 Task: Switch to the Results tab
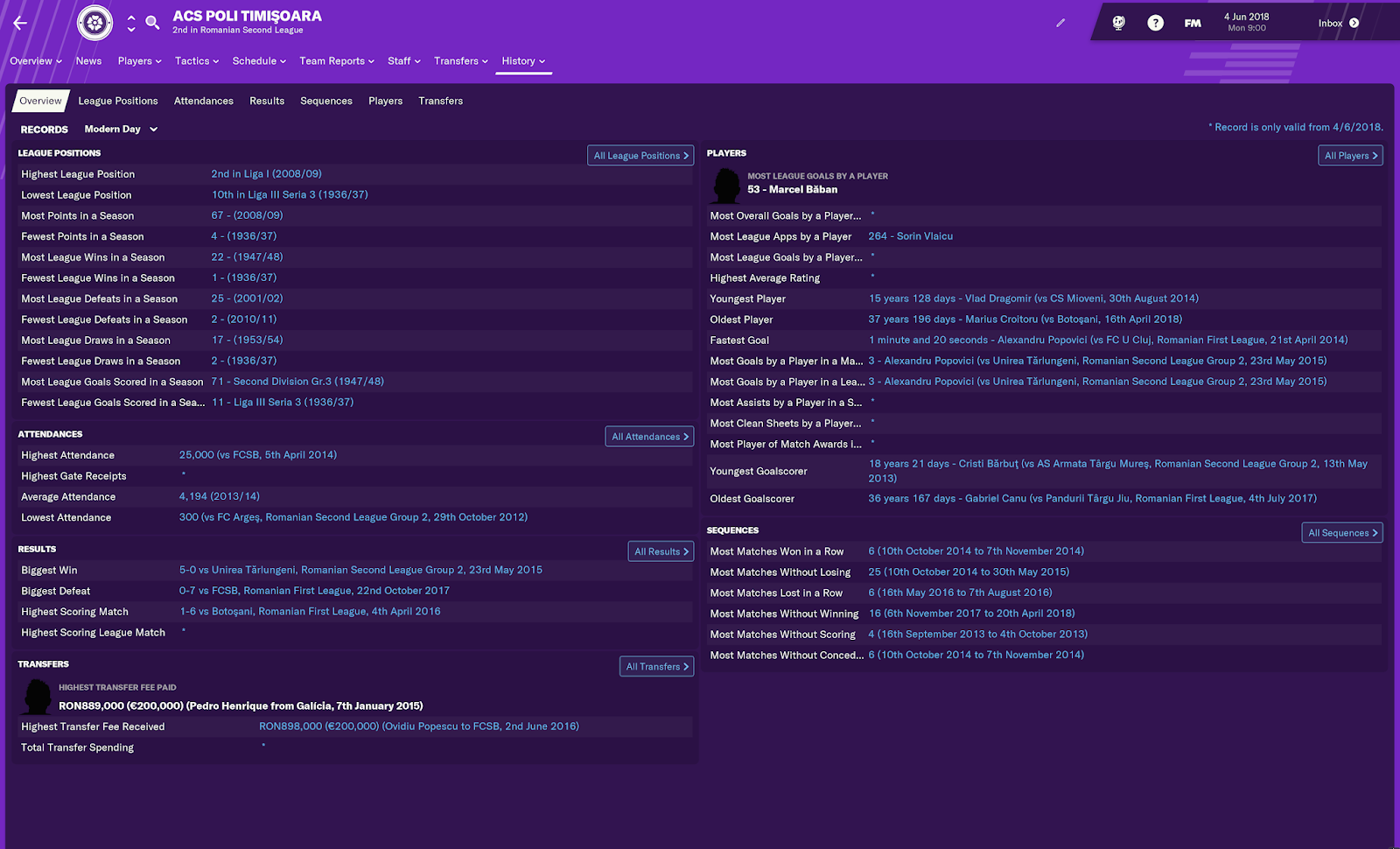[267, 101]
